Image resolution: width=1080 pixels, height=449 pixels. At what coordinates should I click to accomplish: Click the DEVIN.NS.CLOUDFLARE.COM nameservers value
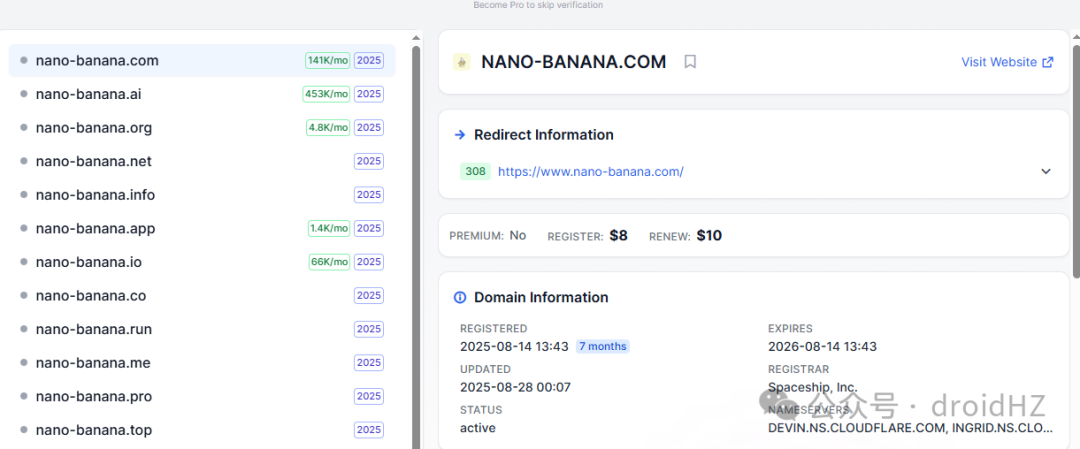(910, 428)
